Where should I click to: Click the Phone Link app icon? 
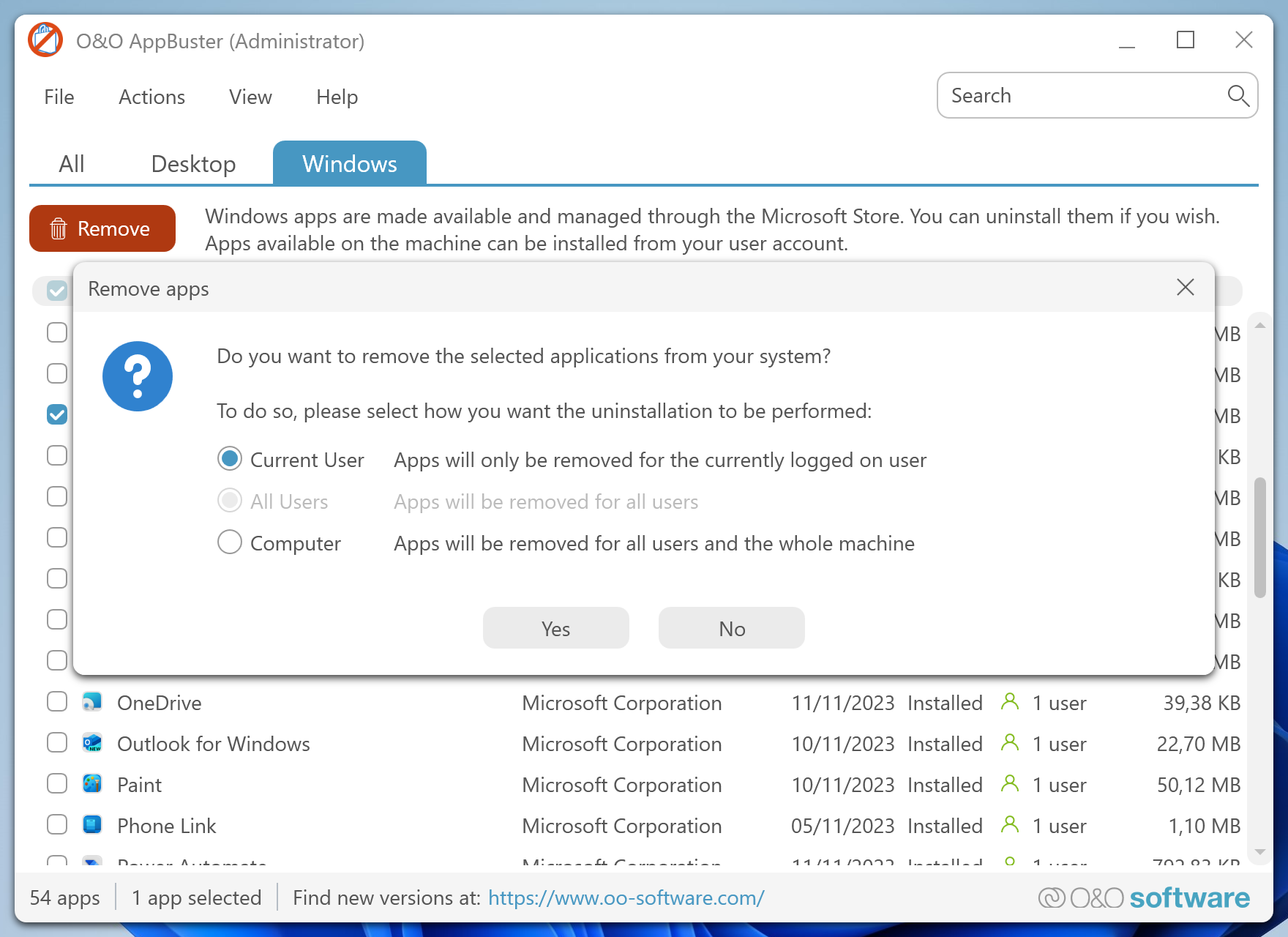point(92,825)
